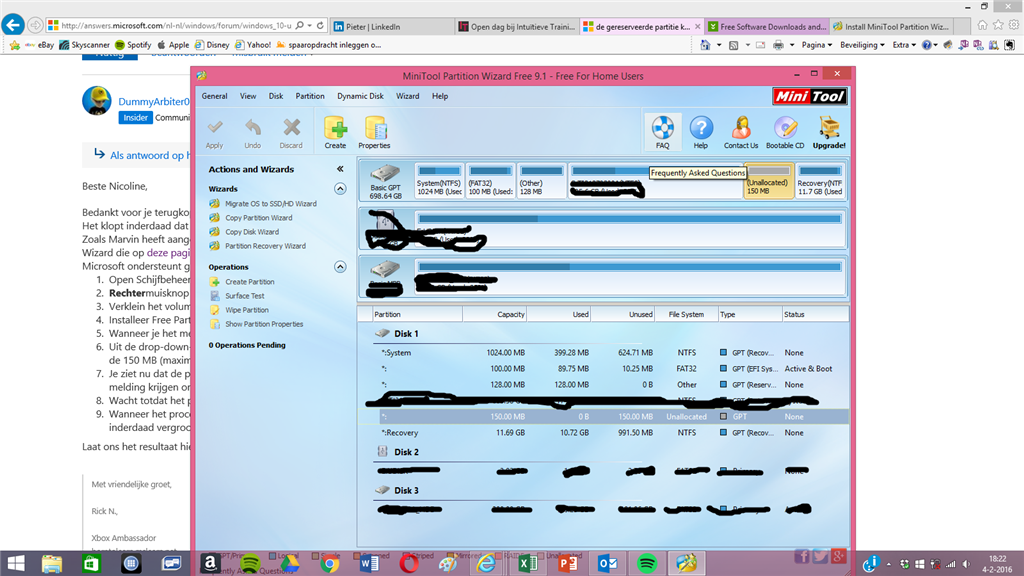
Task: Click the Create partition toolbar icon
Action: pyautogui.click(x=335, y=133)
